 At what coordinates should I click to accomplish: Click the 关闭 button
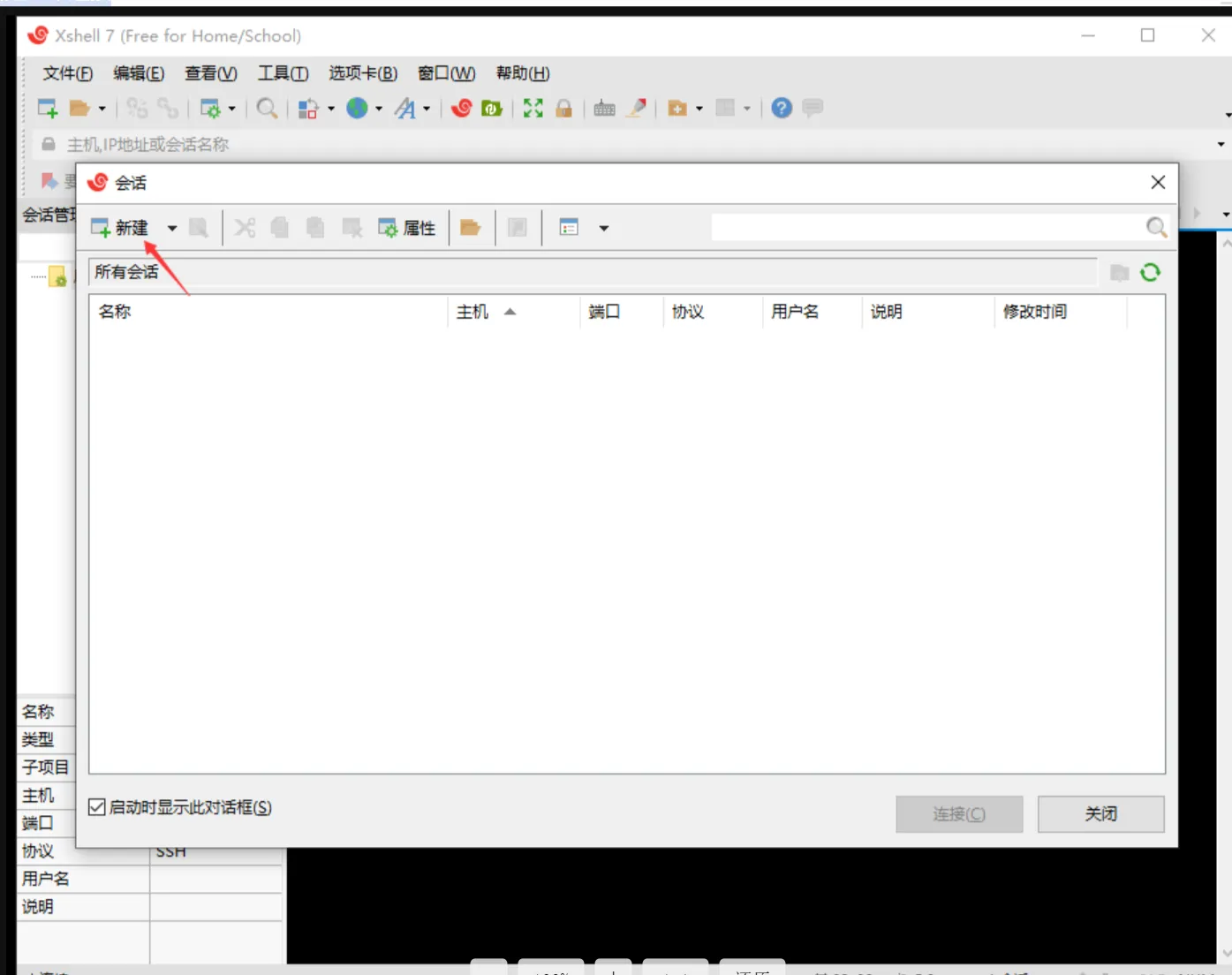pyautogui.click(x=1100, y=814)
